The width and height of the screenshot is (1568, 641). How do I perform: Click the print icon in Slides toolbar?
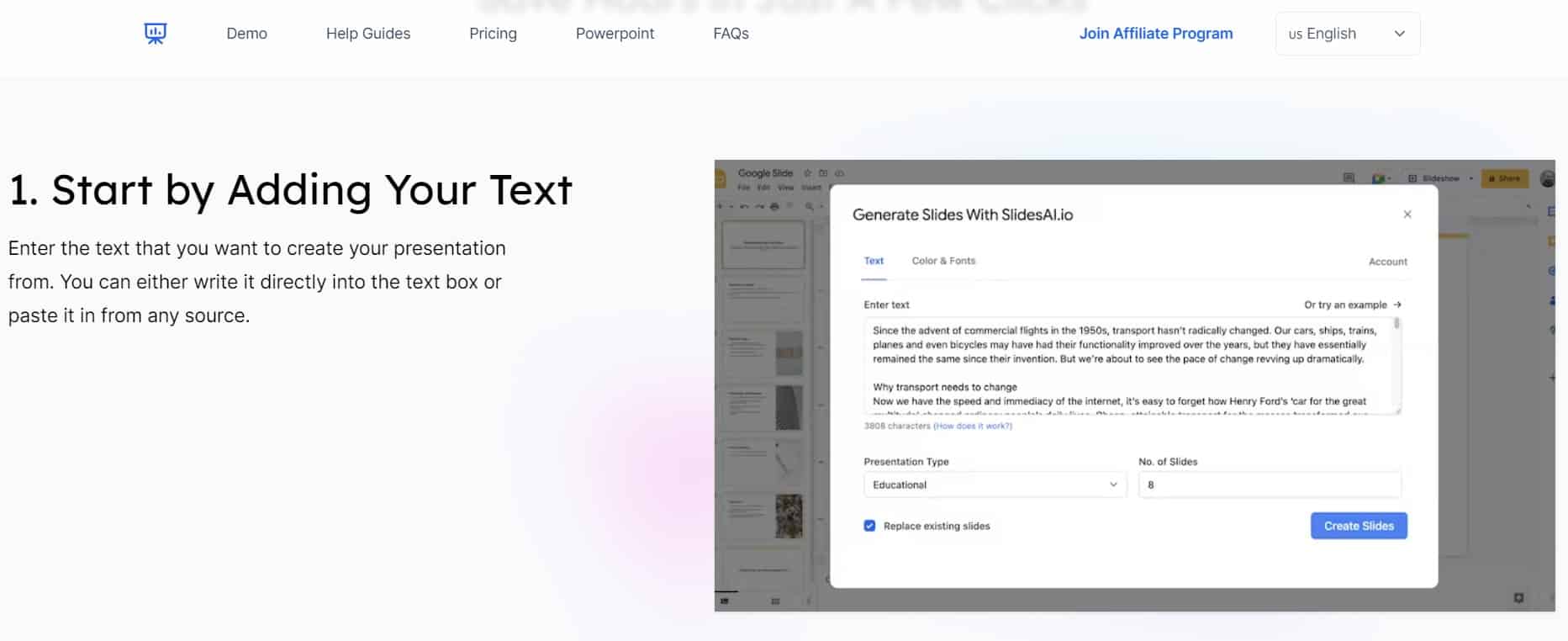[x=774, y=206]
